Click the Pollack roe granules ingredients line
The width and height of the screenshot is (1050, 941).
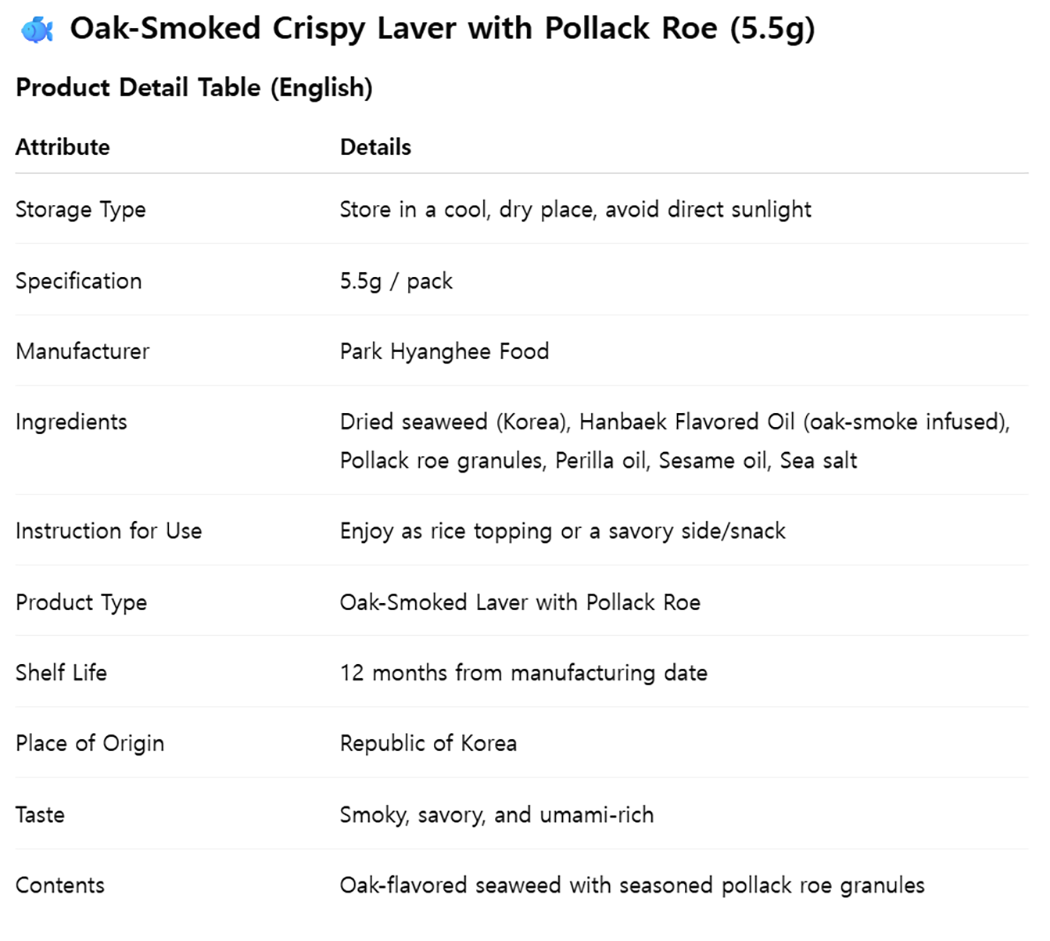(599, 461)
